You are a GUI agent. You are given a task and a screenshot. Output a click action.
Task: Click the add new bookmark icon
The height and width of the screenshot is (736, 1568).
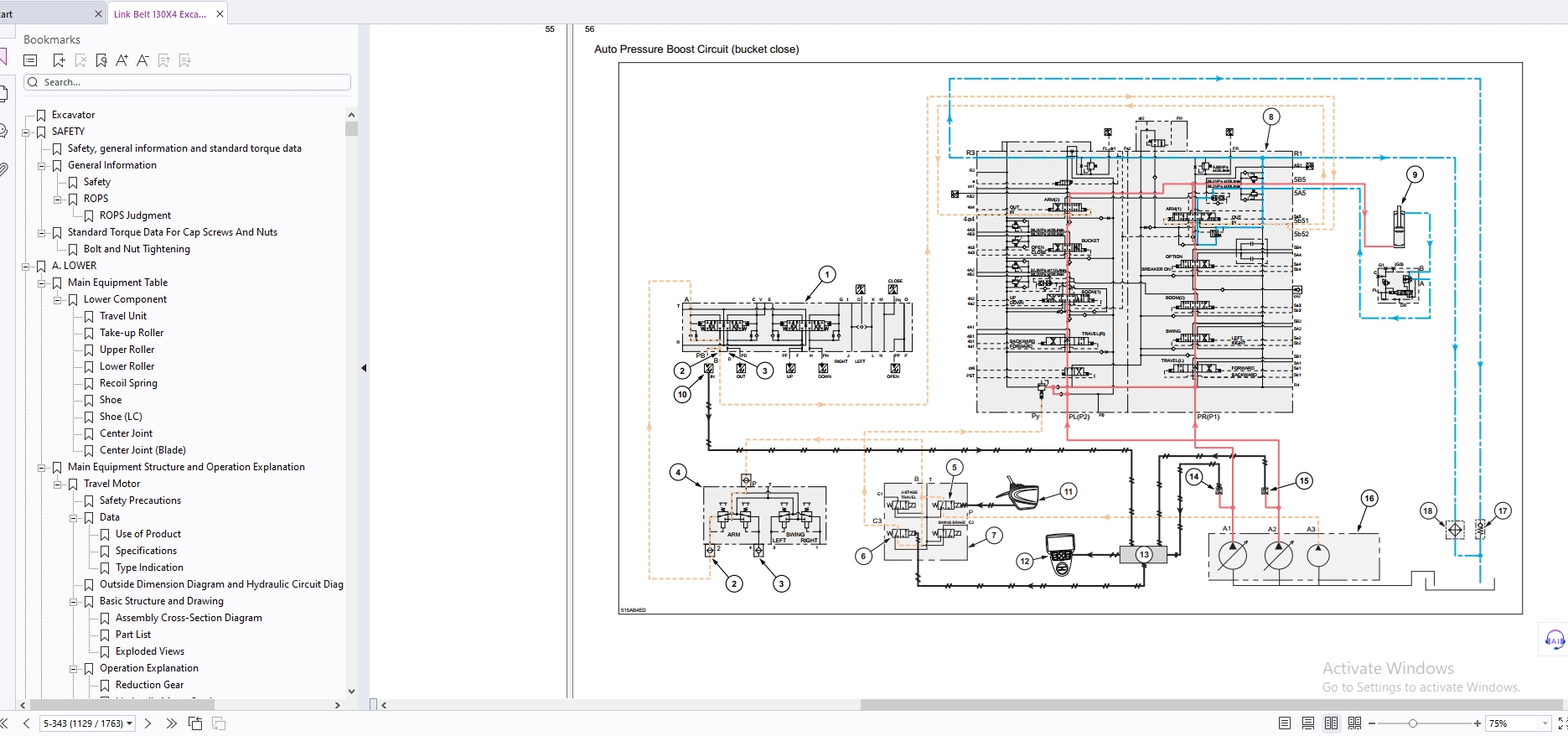(x=59, y=60)
